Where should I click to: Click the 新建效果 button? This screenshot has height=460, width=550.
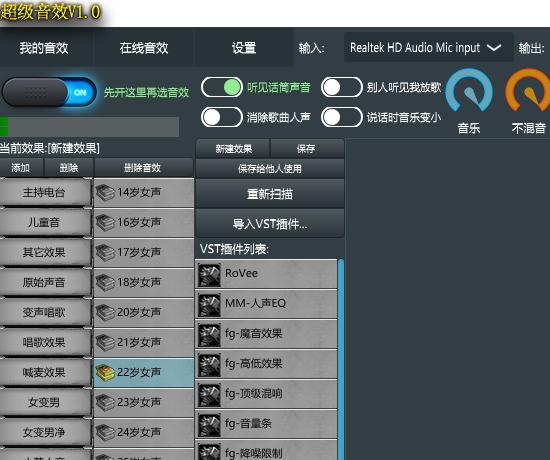pos(233,149)
